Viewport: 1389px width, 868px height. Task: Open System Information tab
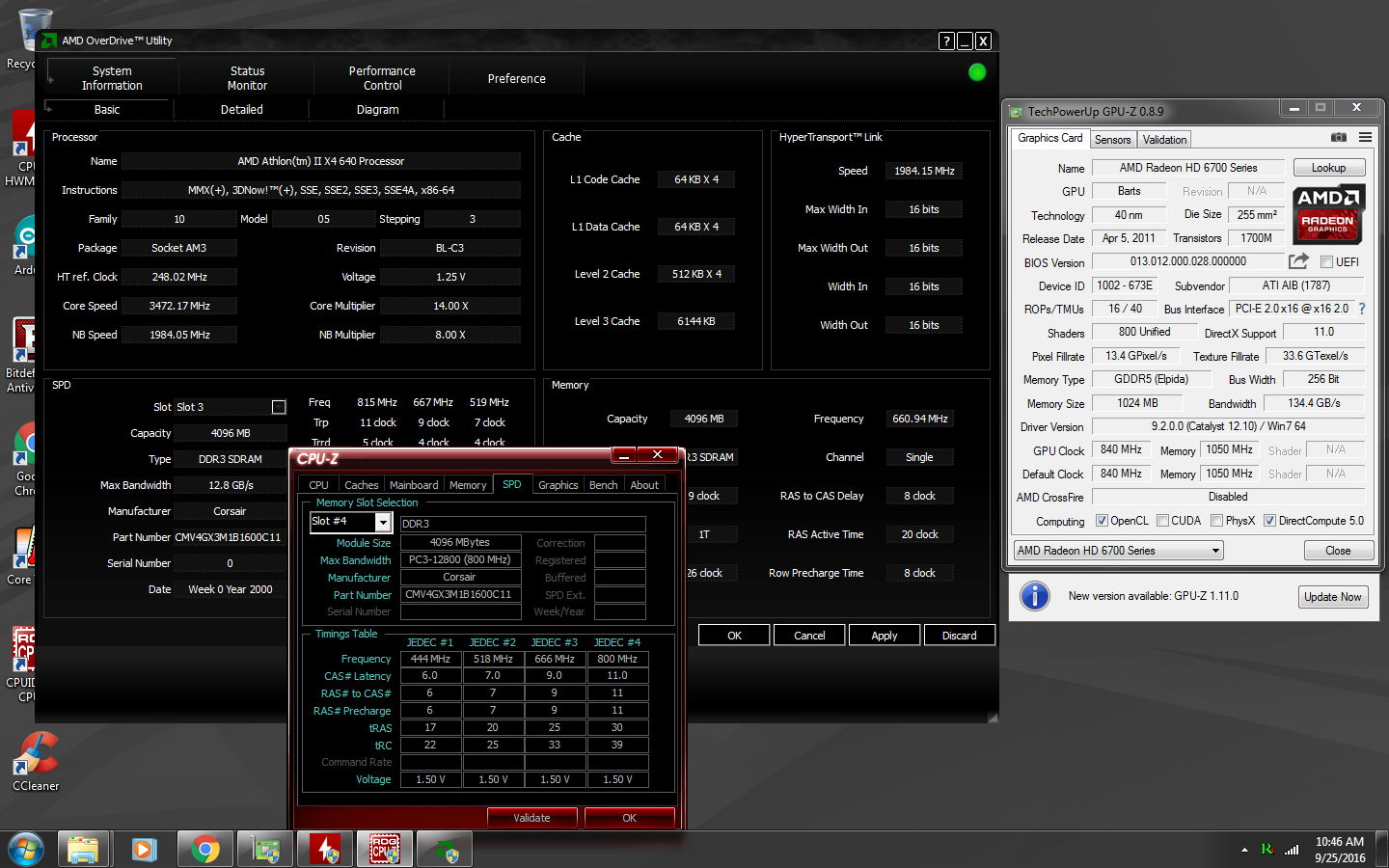(112, 78)
